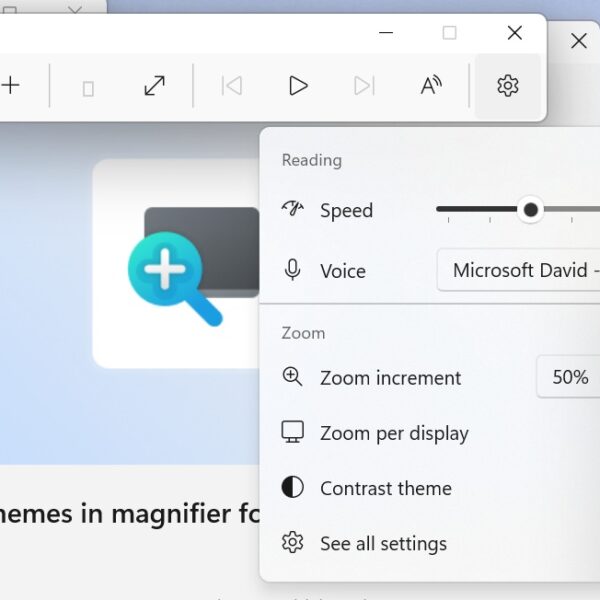The width and height of the screenshot is (600, 600).
Task: Skip to next sentence
Action: 364,85
